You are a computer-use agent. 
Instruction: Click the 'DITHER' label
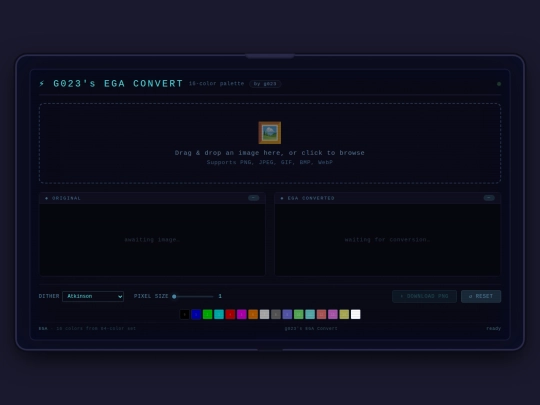pyautogui.click(x=49, y=296)
